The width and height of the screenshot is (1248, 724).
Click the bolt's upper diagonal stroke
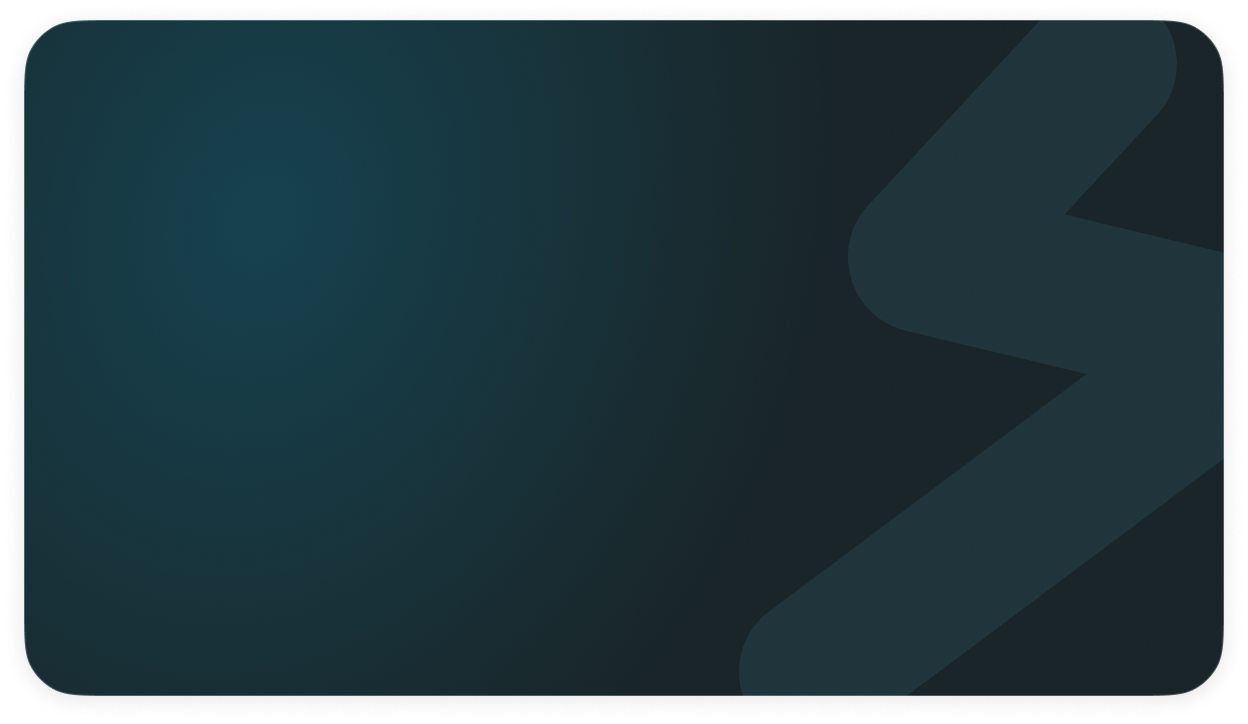click(1010, 130)
